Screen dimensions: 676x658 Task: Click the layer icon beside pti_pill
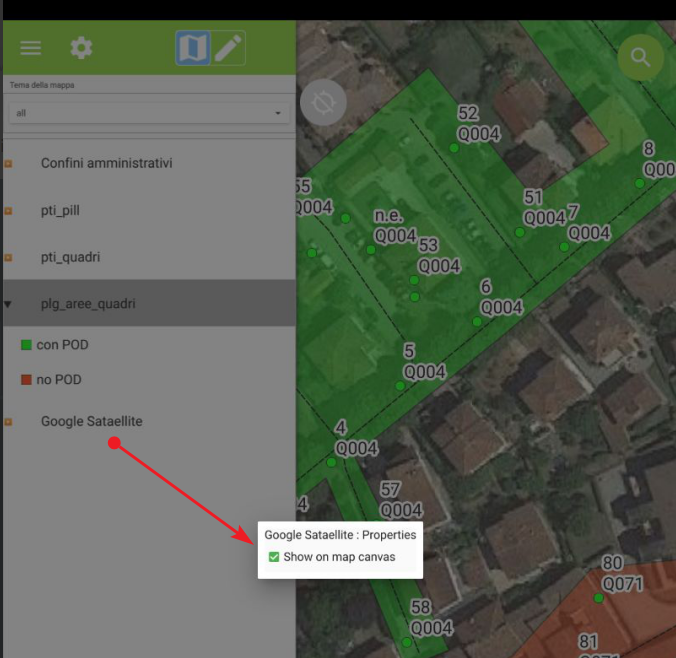pyautogui.click(x=9, y=211)
